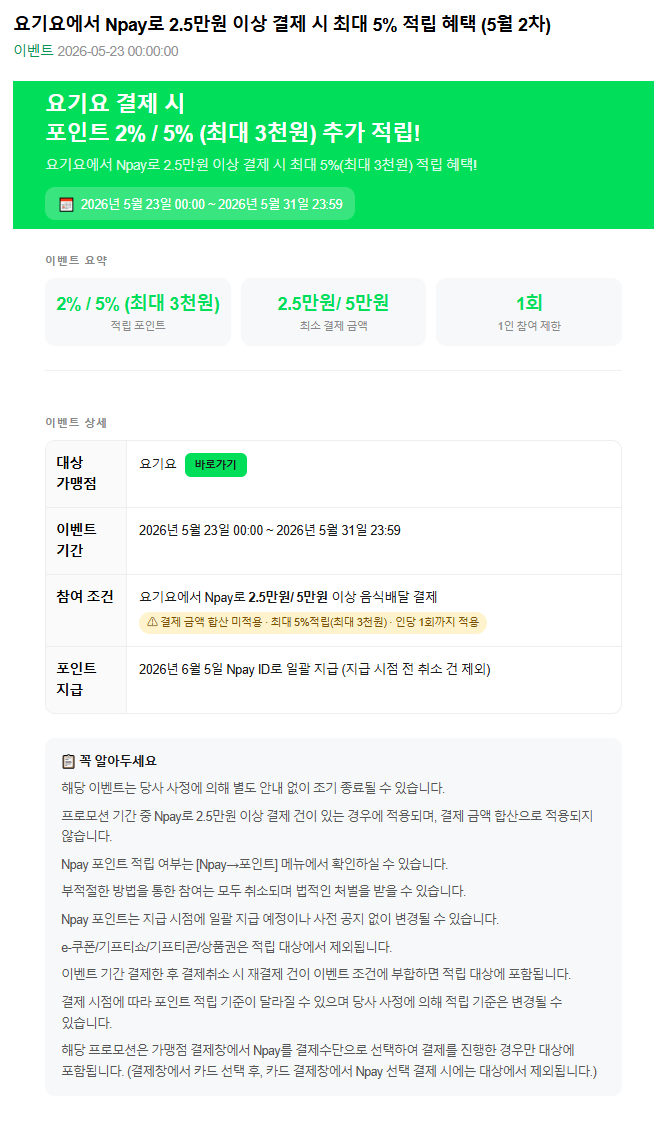
Task: Open the 바로가기 button next to 요기요
Action: [216, 464]
